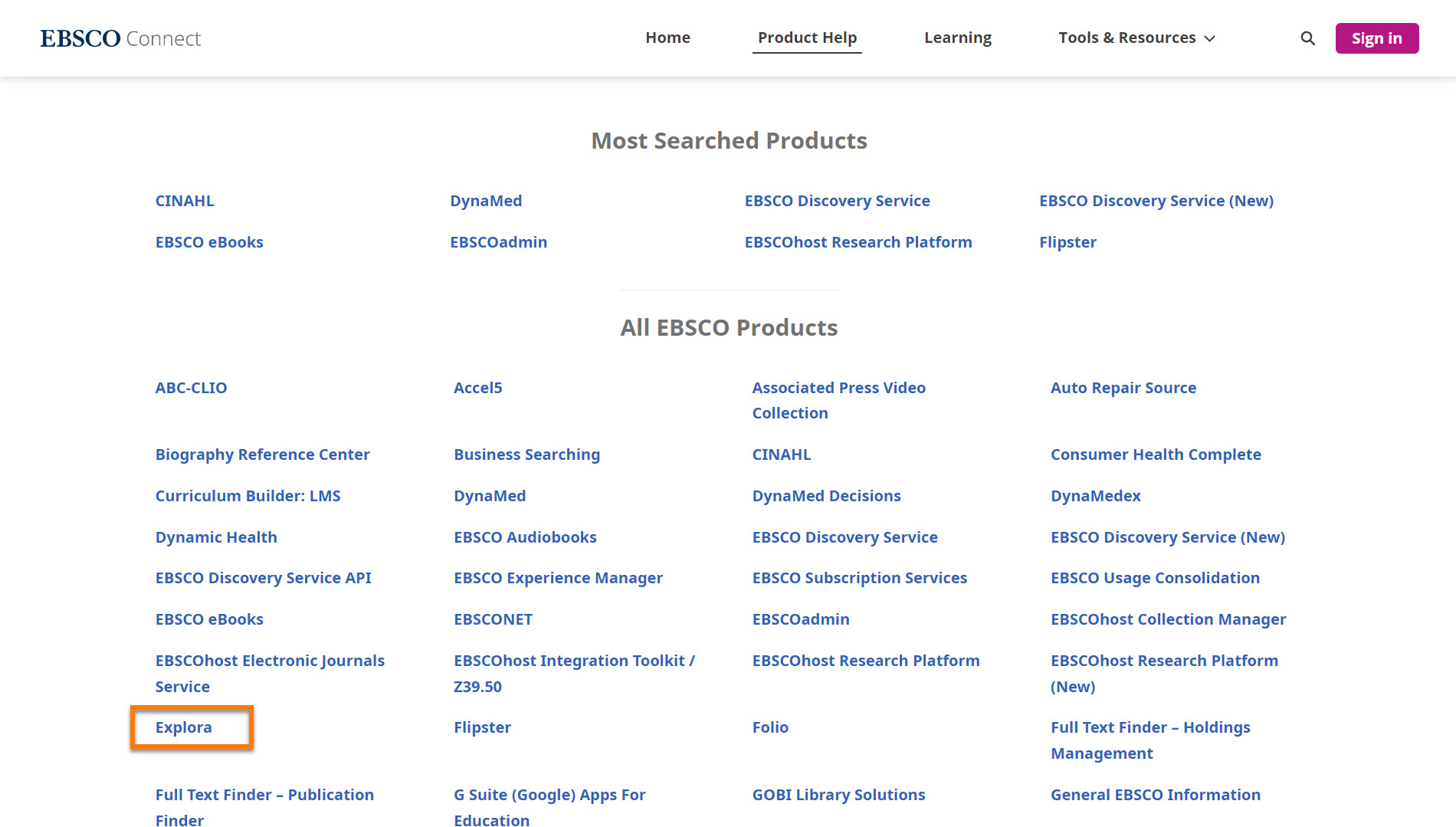
Task: Open DynaMed under Most Searched Products
Action: coord(486,201)
